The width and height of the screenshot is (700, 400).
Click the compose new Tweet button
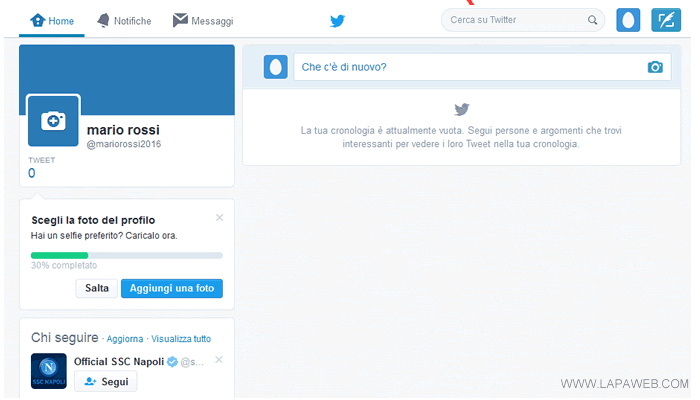[665, 20]
